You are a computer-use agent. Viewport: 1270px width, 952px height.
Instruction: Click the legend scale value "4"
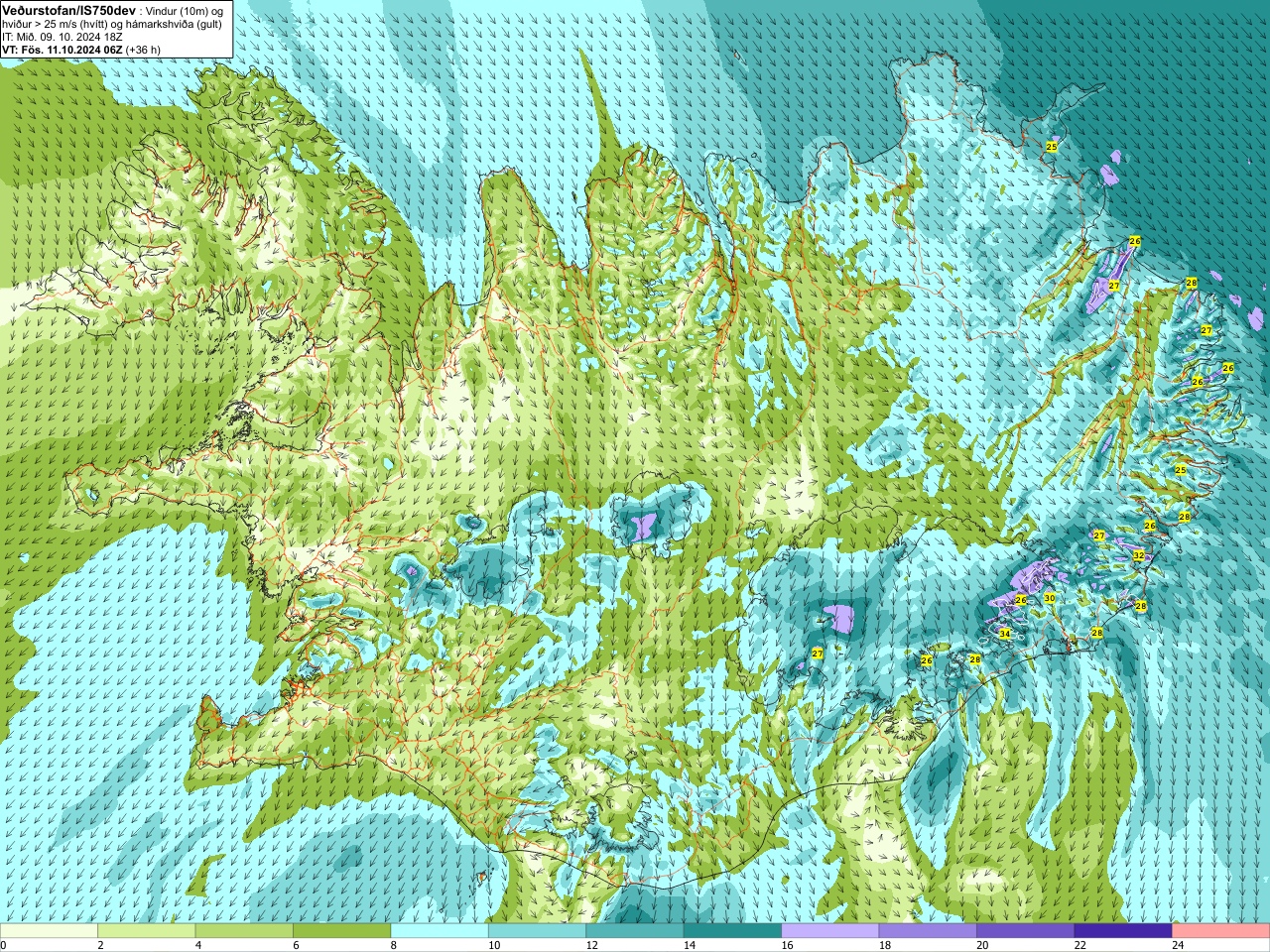pos(198,945)
